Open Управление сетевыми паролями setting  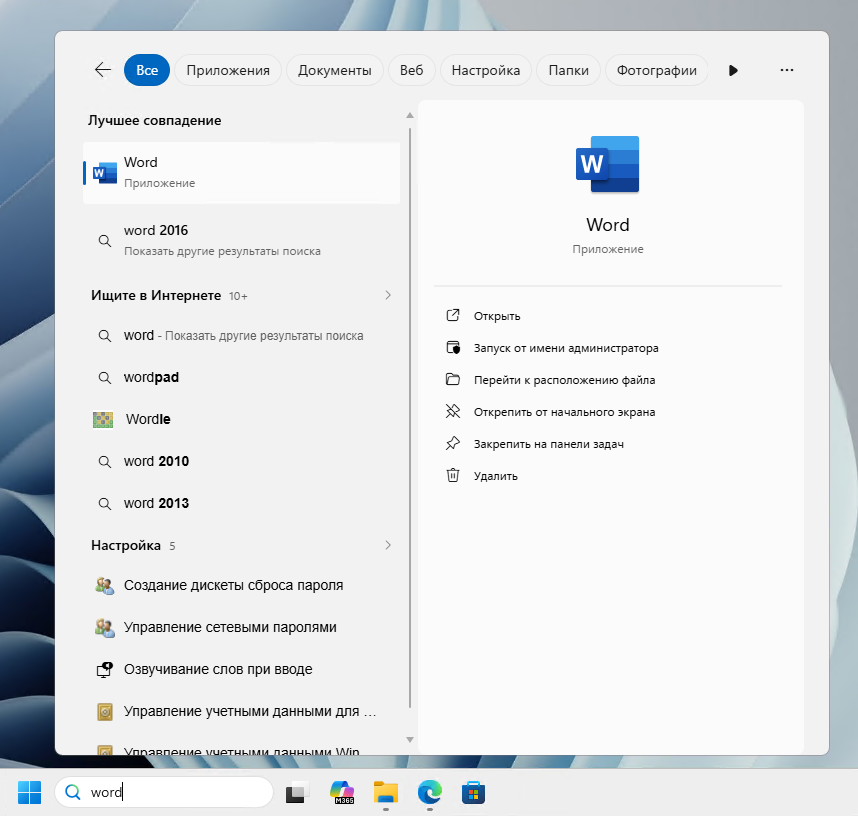coord(241,628)
